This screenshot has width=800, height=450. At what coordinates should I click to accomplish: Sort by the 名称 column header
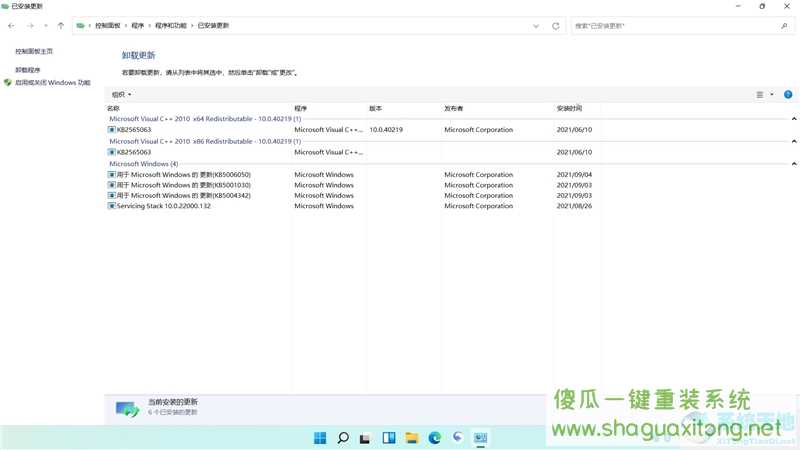click(113, 108)
